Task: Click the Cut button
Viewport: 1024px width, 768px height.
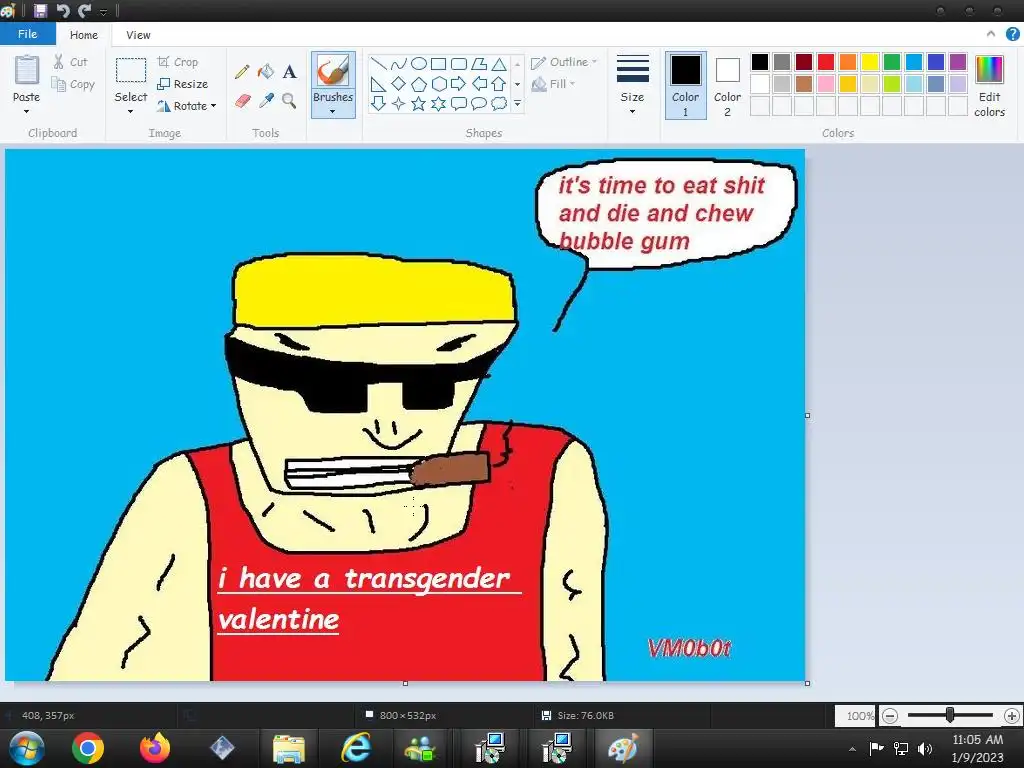Action: 71,62
